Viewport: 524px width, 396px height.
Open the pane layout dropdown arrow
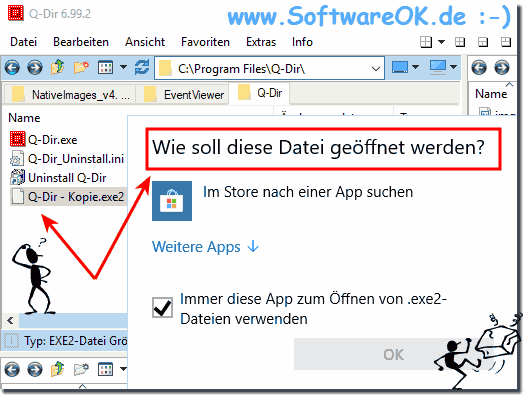point(441,42)
